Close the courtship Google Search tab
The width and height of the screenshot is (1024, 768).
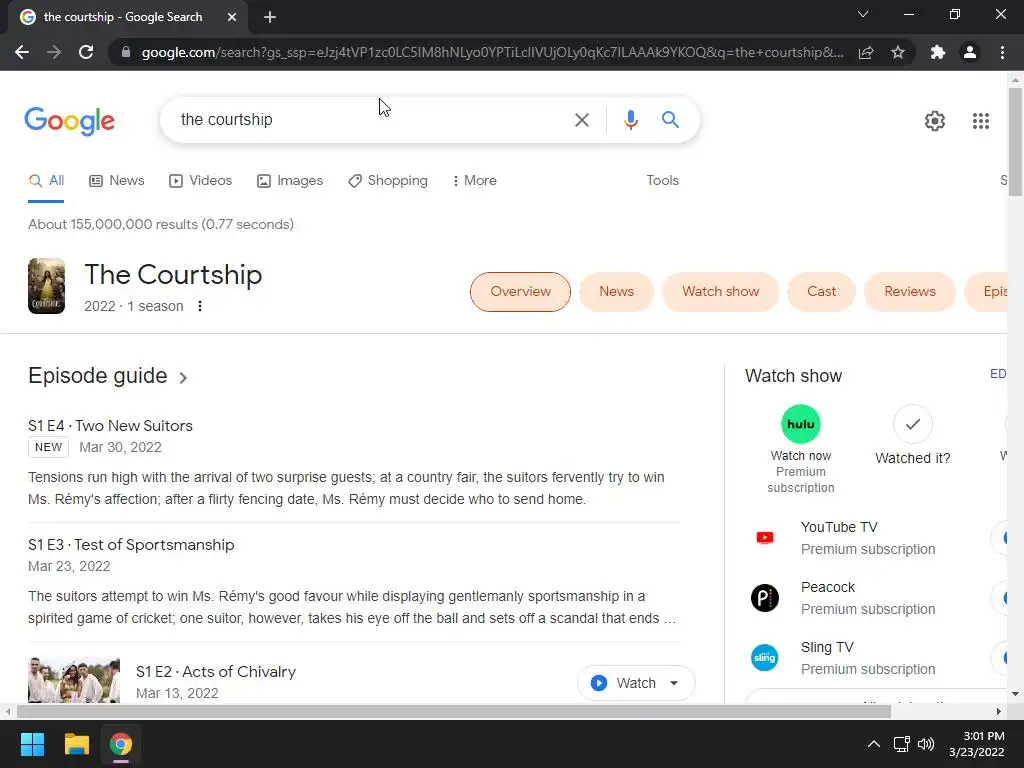coord(232,17)
